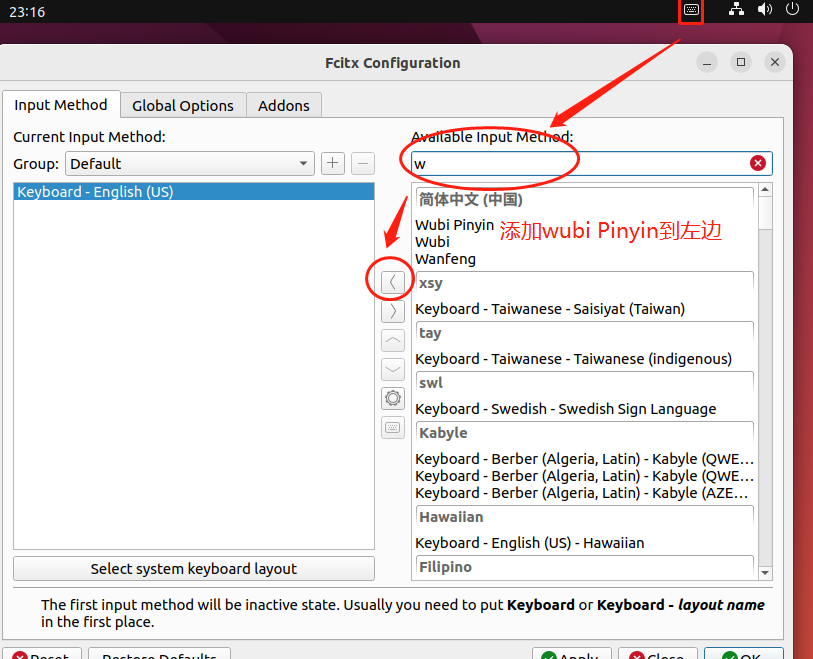This screenshot has height=659, width=813.
Task: Open input method settings gear button
Action: pos(393,399)
